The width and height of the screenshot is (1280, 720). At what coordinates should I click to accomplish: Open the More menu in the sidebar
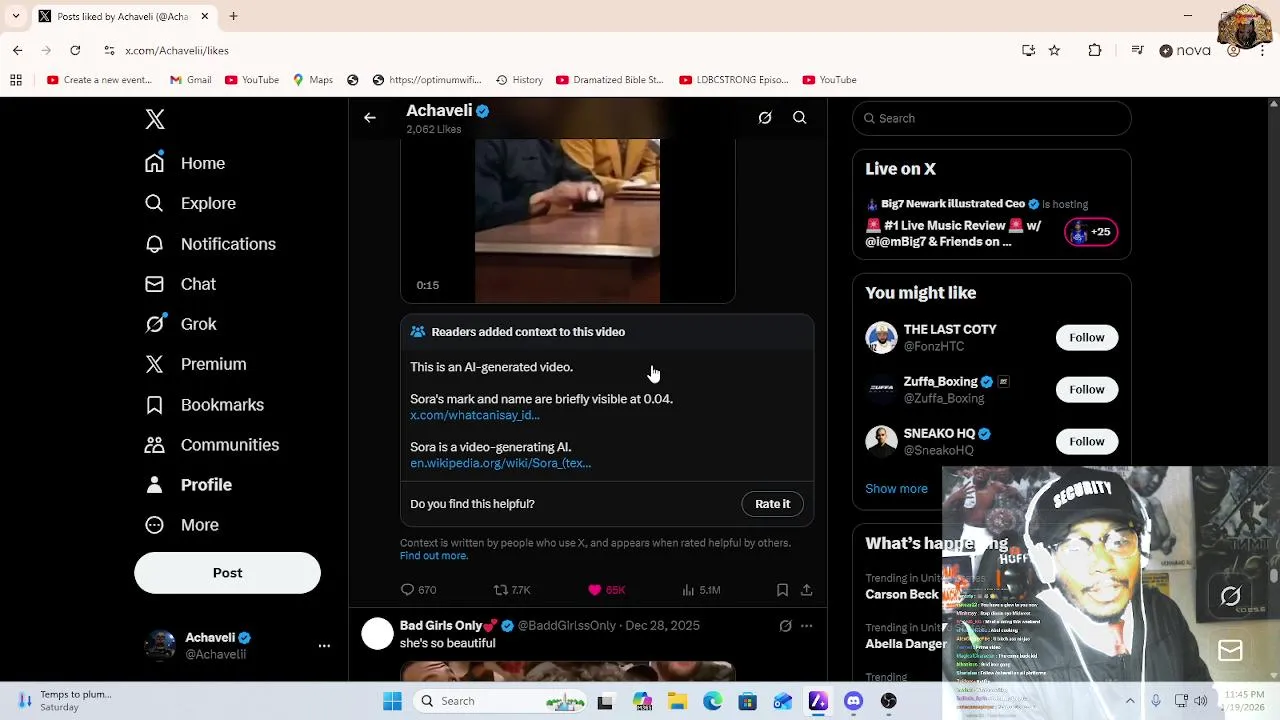pos(181,525)
